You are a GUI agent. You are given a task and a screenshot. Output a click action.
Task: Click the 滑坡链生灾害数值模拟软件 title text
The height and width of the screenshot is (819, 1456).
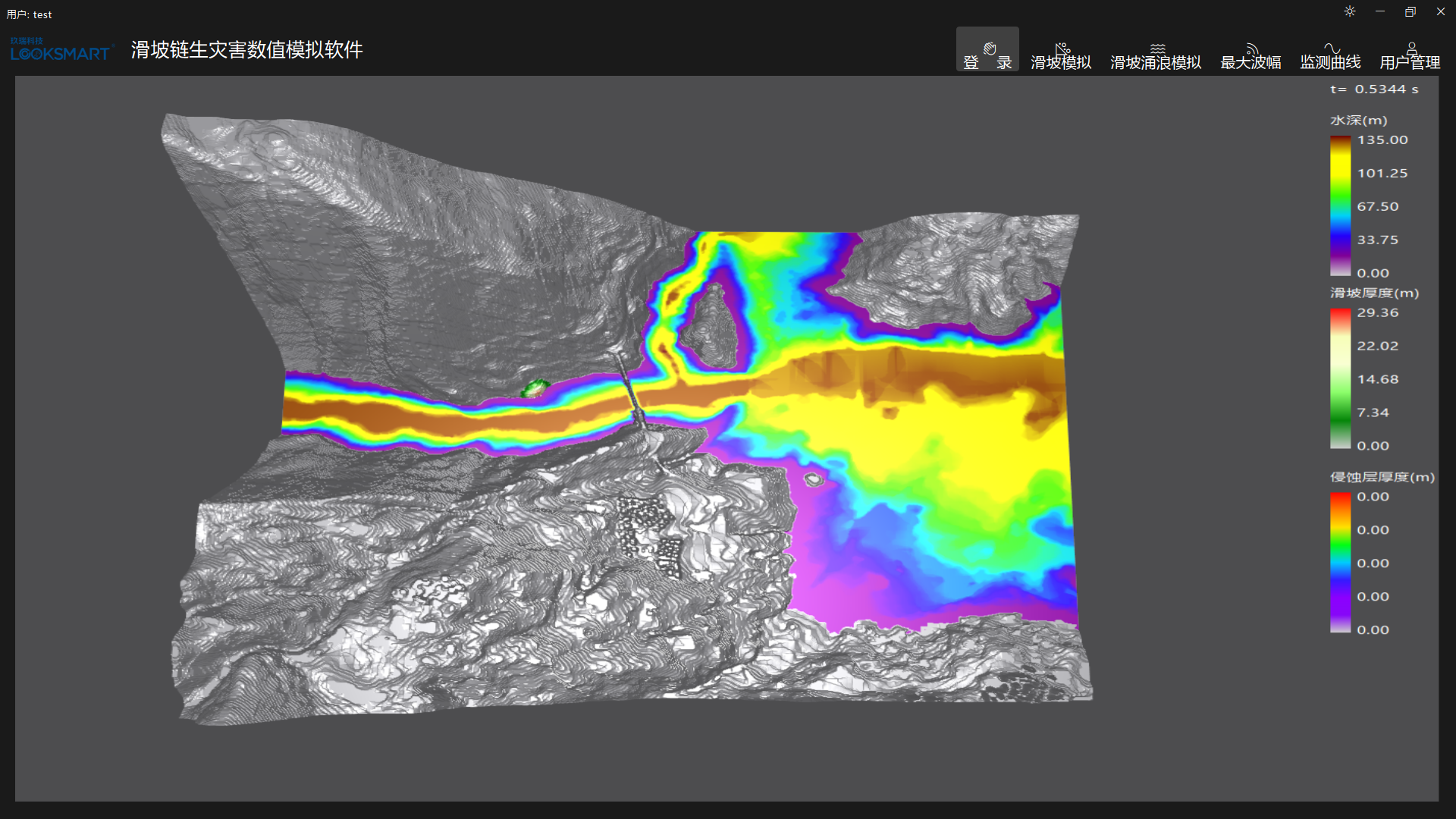[x=246, y=50]
